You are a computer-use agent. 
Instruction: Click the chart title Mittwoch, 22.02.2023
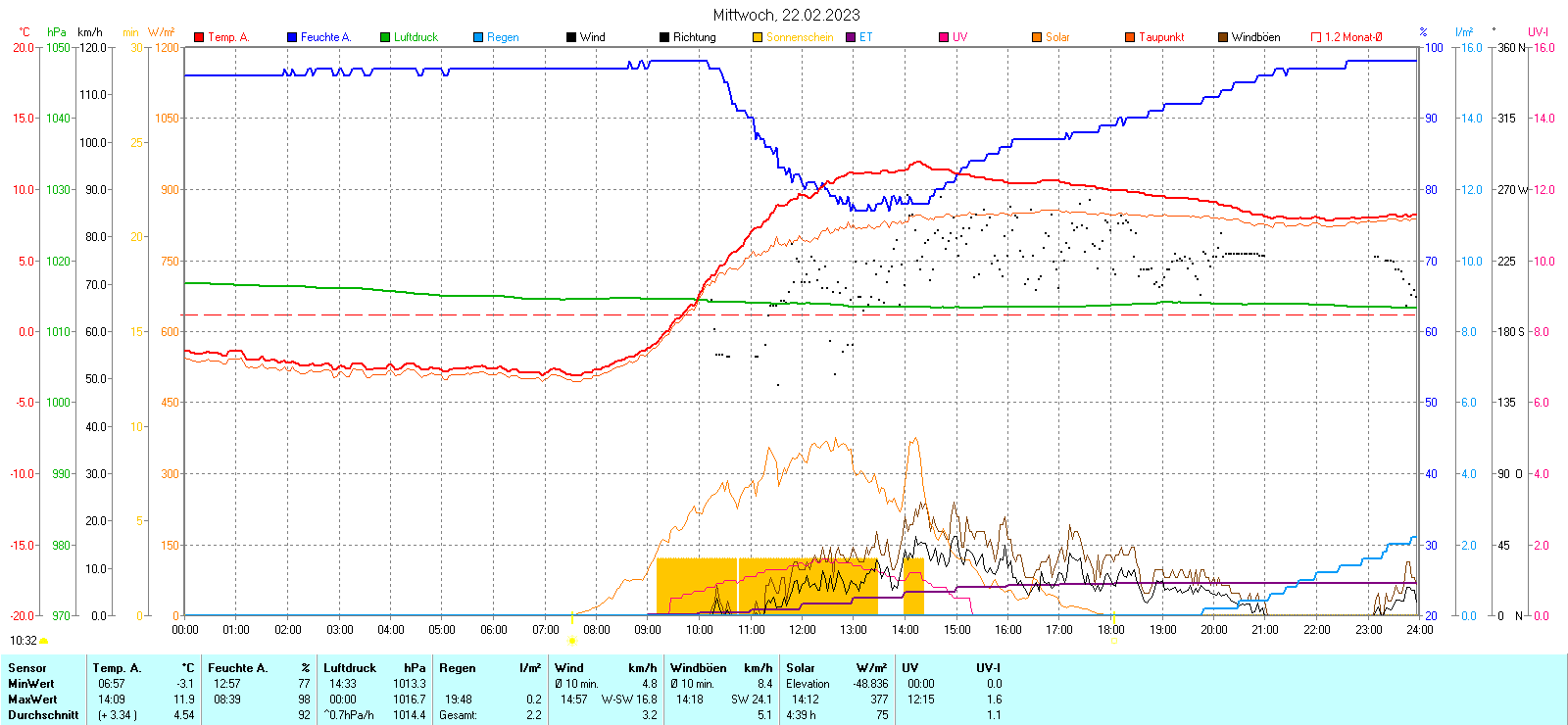(786, 15)
